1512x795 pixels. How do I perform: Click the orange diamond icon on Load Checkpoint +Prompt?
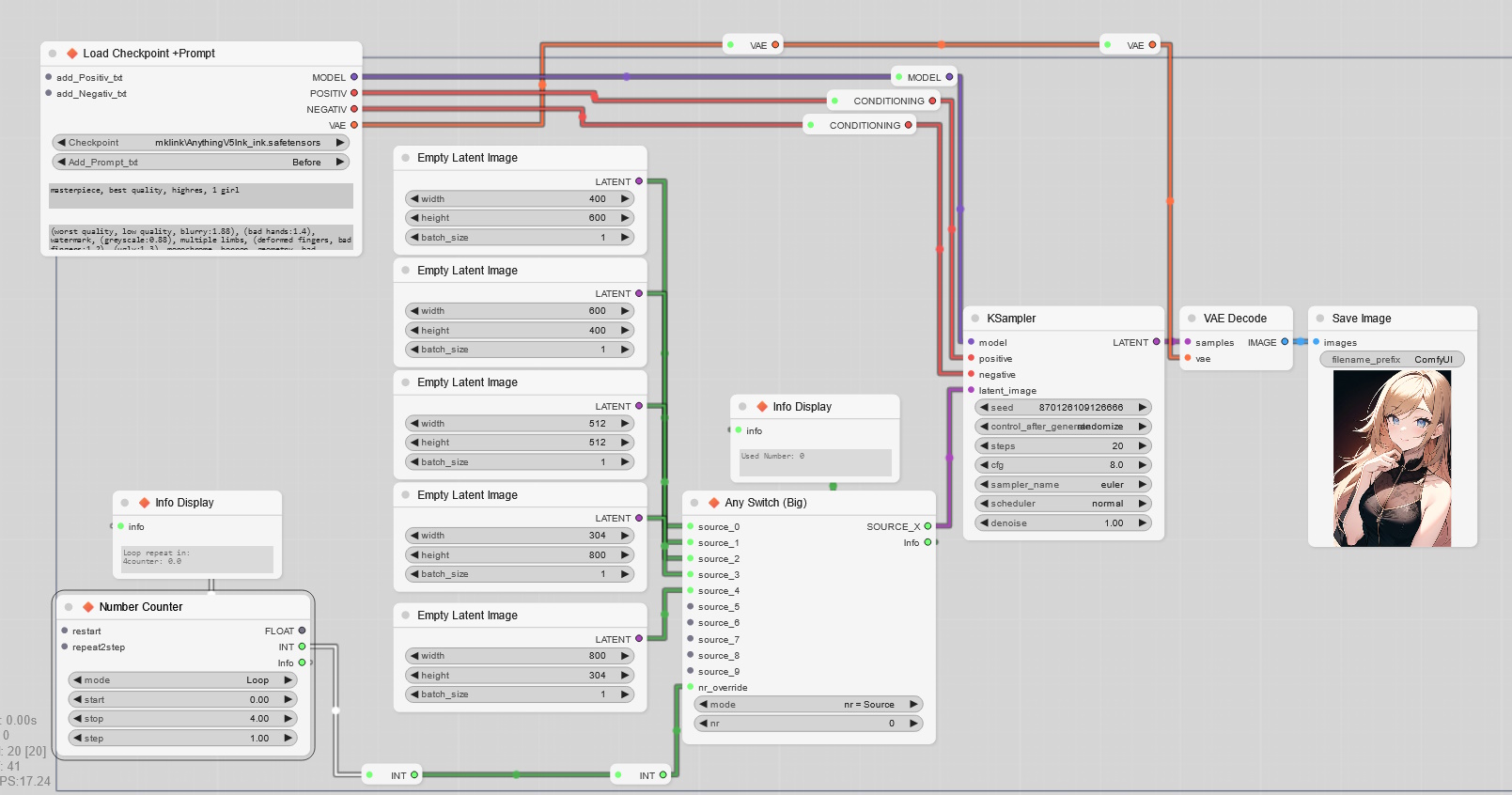pos(72,54)
